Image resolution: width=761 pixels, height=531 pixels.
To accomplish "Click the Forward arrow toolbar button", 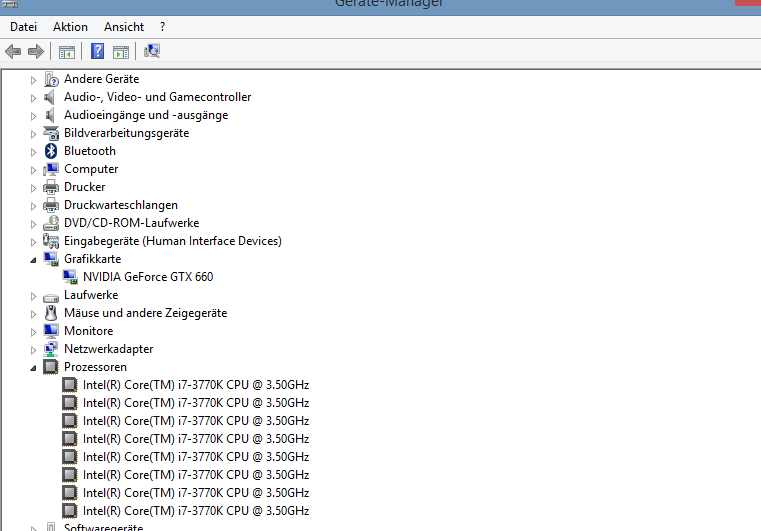I will [x=36, y=51].
